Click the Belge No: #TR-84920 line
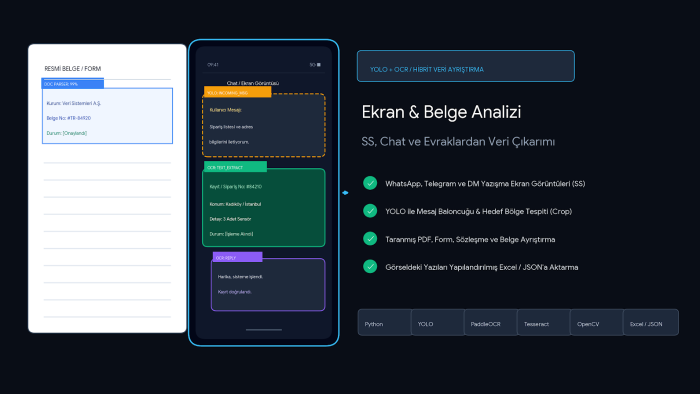Viewport: 700px width, 394px height. coord(69,118)
